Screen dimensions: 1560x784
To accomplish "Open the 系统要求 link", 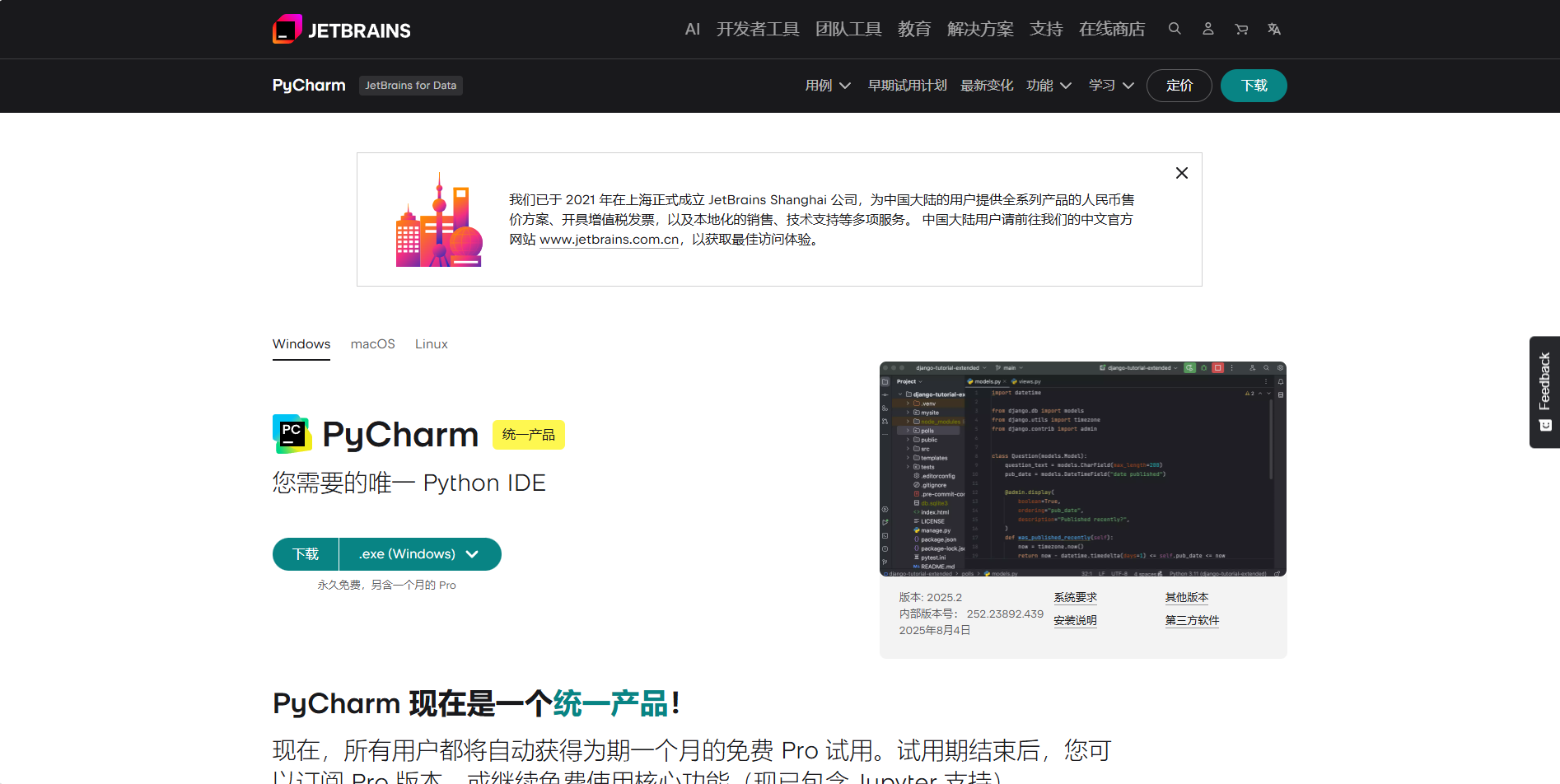I will pyautogui.click(x=1075, y=598).
